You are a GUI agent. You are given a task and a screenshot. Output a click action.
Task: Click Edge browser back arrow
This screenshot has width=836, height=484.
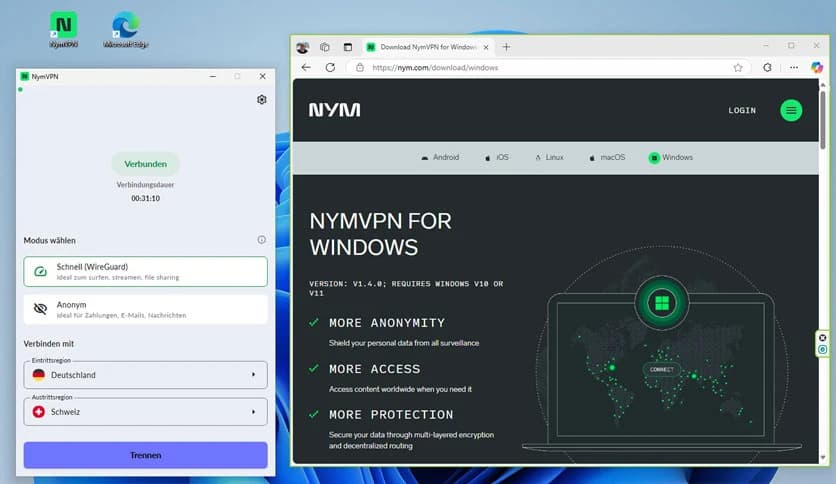[x=306, y=68]
